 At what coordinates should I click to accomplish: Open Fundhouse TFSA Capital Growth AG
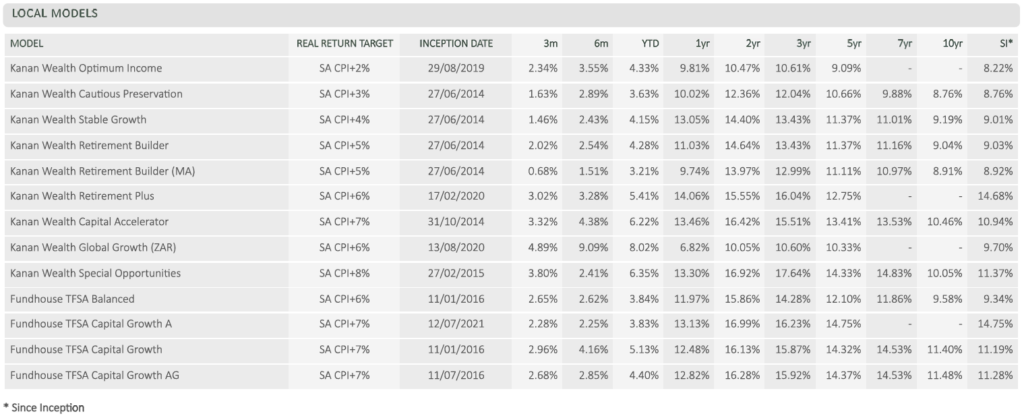pyautogui.click(x=95, y=375)
